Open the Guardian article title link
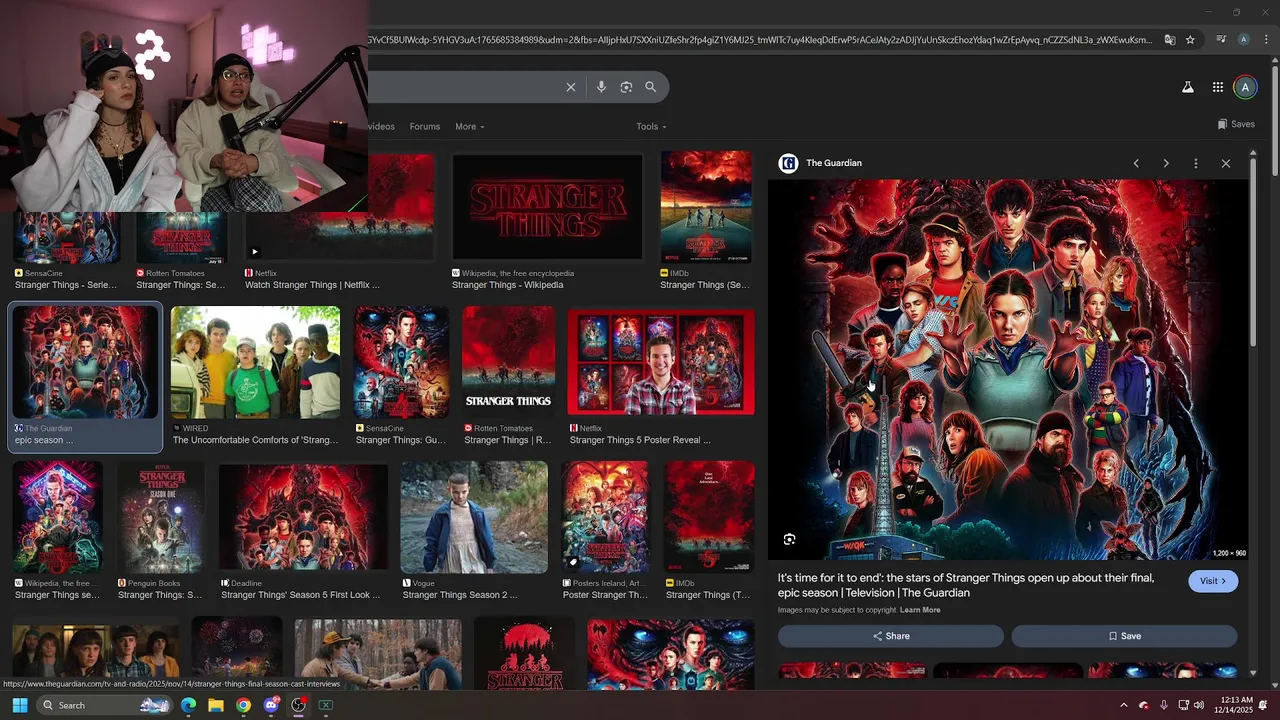Image resolution: width=1280 pixels, height=720 pixels. 966,585
